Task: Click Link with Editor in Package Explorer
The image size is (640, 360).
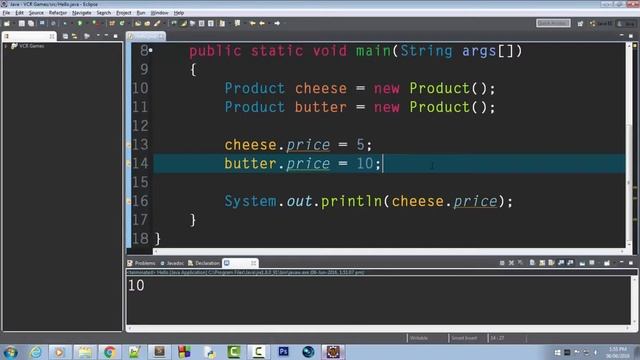Action: point(74,36)
